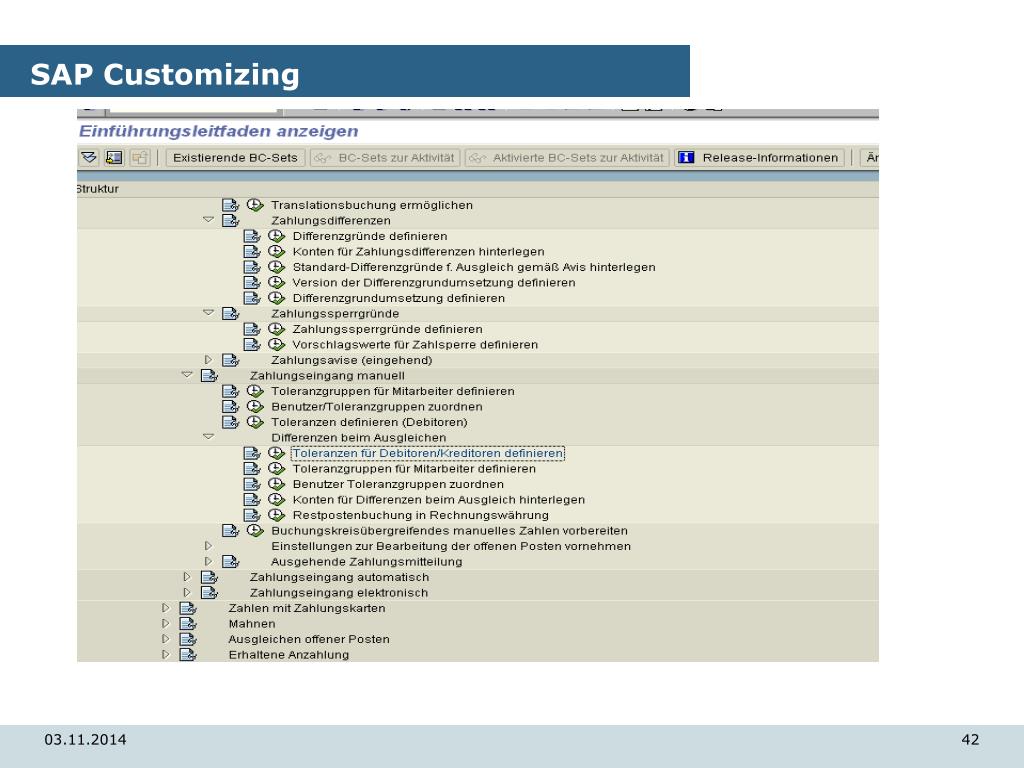This screenshot has width=1024, height=768.
Task: Expand Zahlen mit Zahlungskarten node
Action: click(x=165, y=608)
